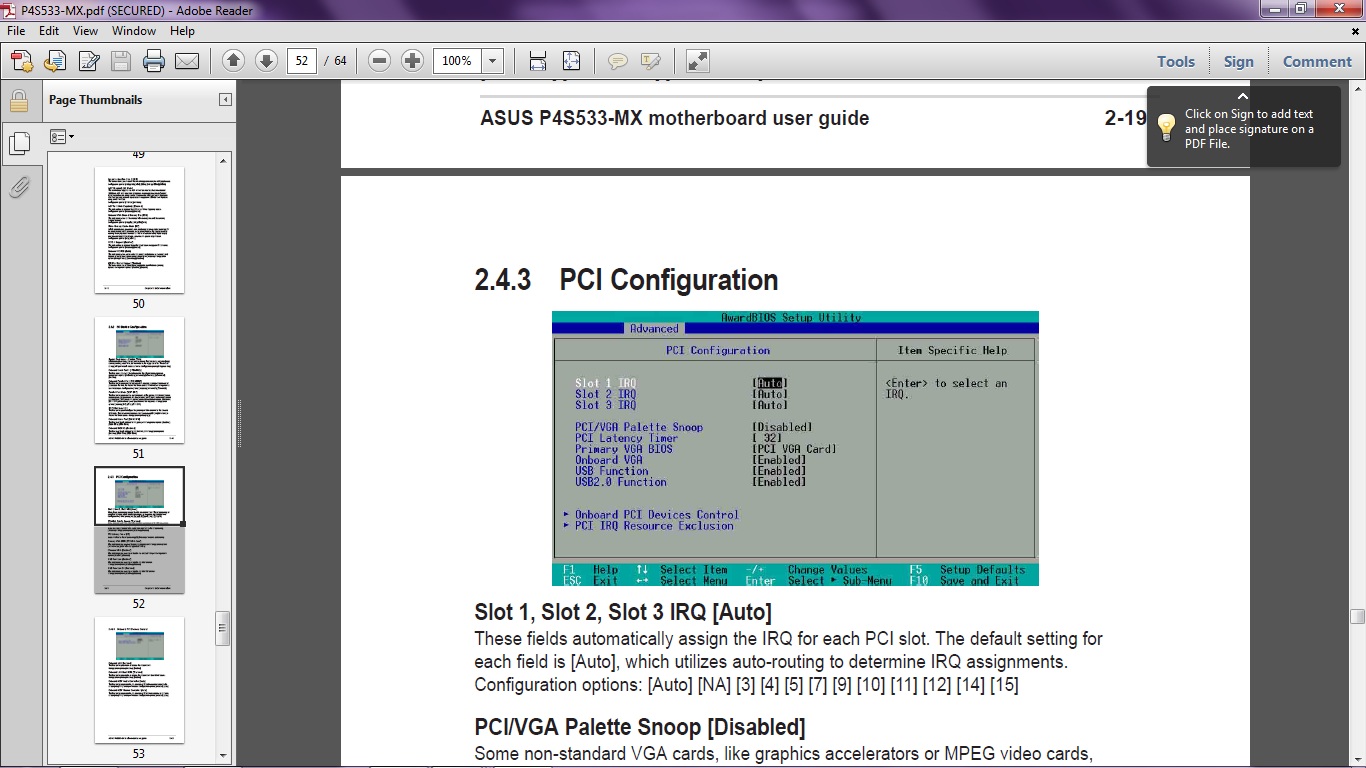Select page 53 thumbnail
This screenshot has height=768, width=1366.
pyautogui.click(x=139, y=680)
